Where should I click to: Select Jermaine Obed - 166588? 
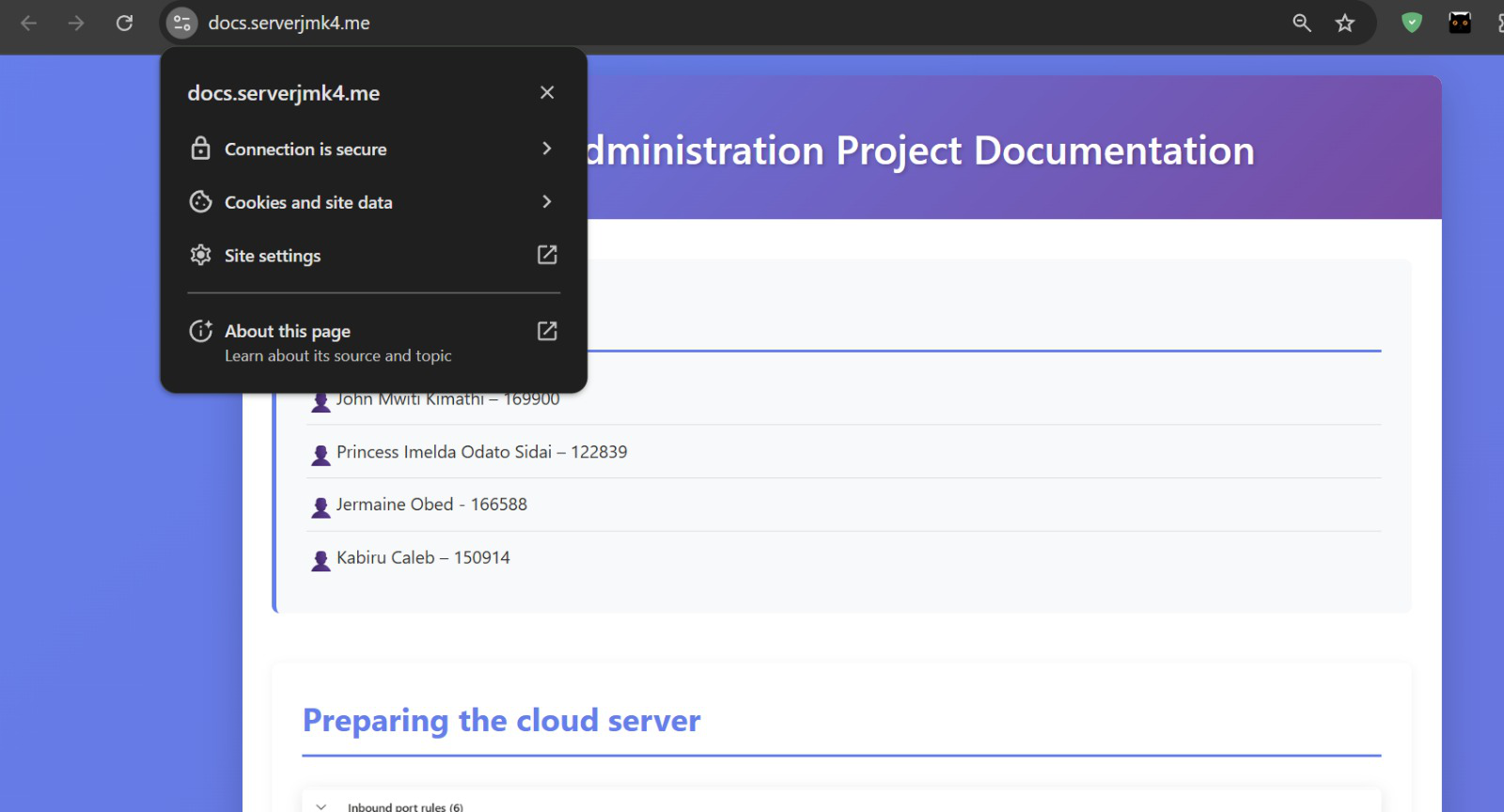(x=431, y=505)
